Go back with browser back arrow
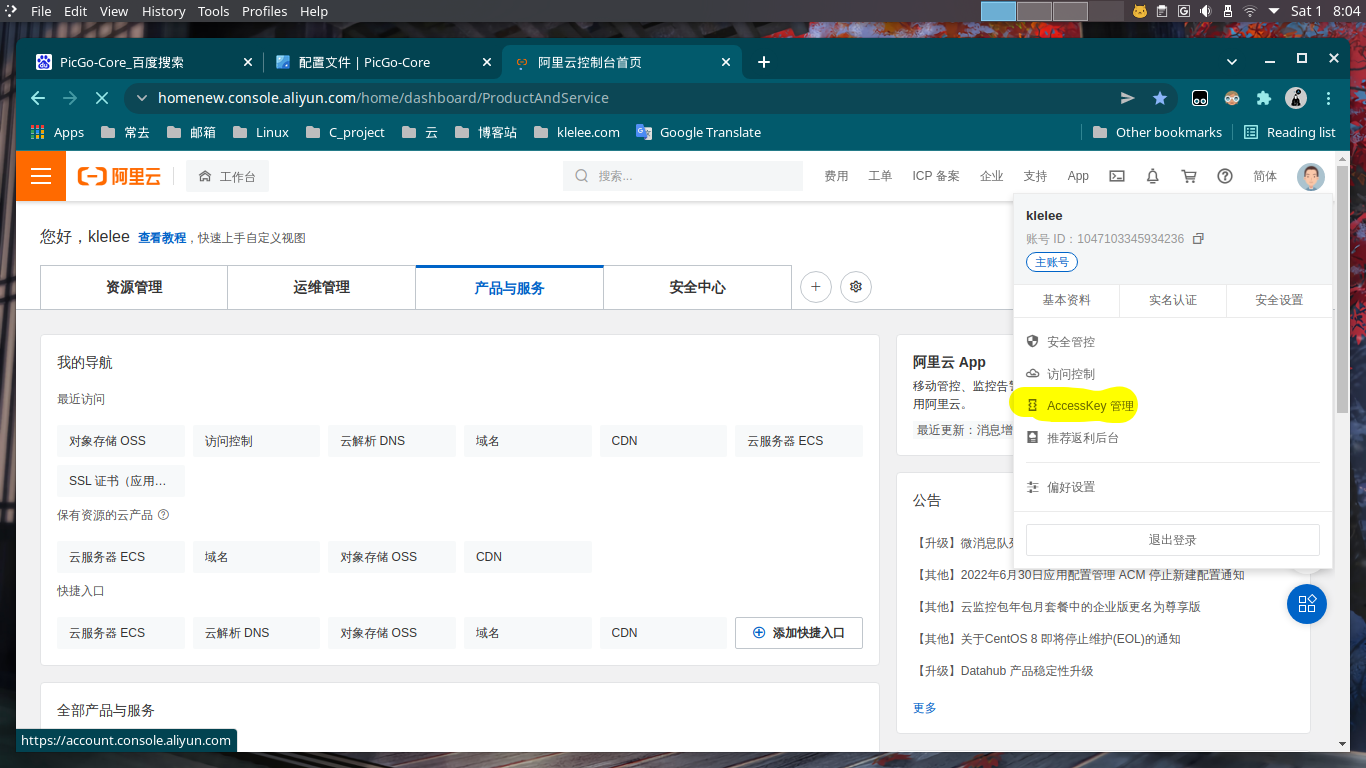 point(38,98)
